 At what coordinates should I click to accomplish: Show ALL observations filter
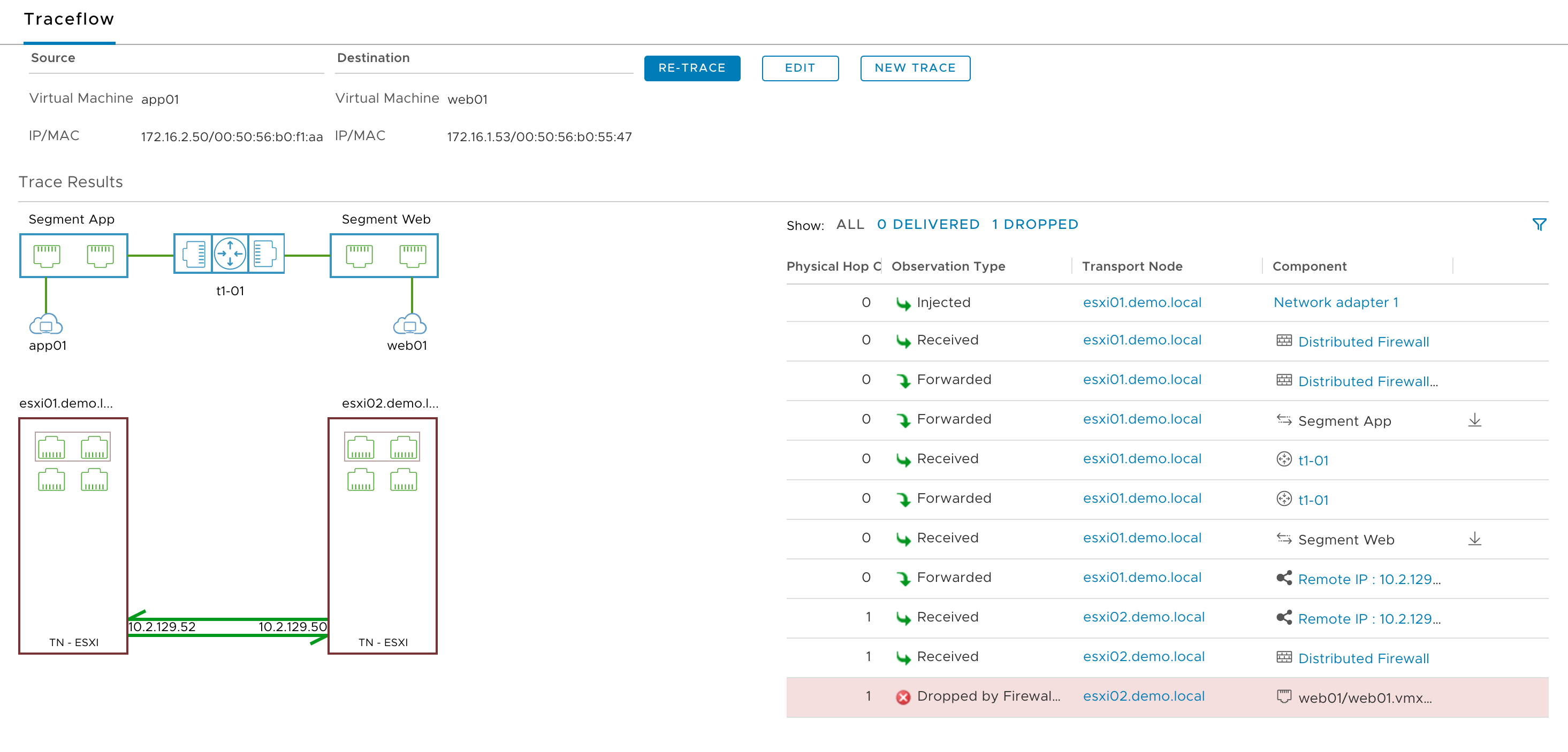click(850, 225)
